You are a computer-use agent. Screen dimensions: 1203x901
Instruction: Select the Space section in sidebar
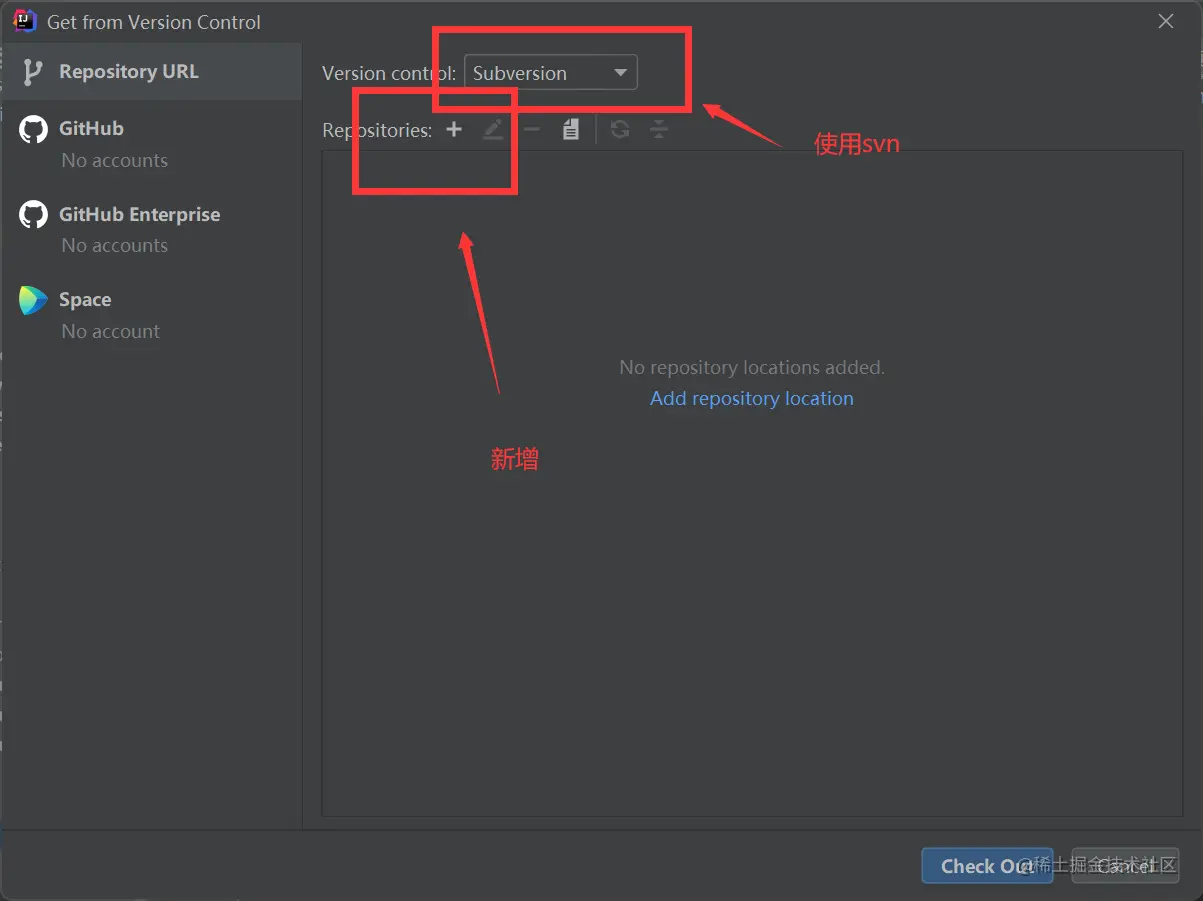(151, 314)
